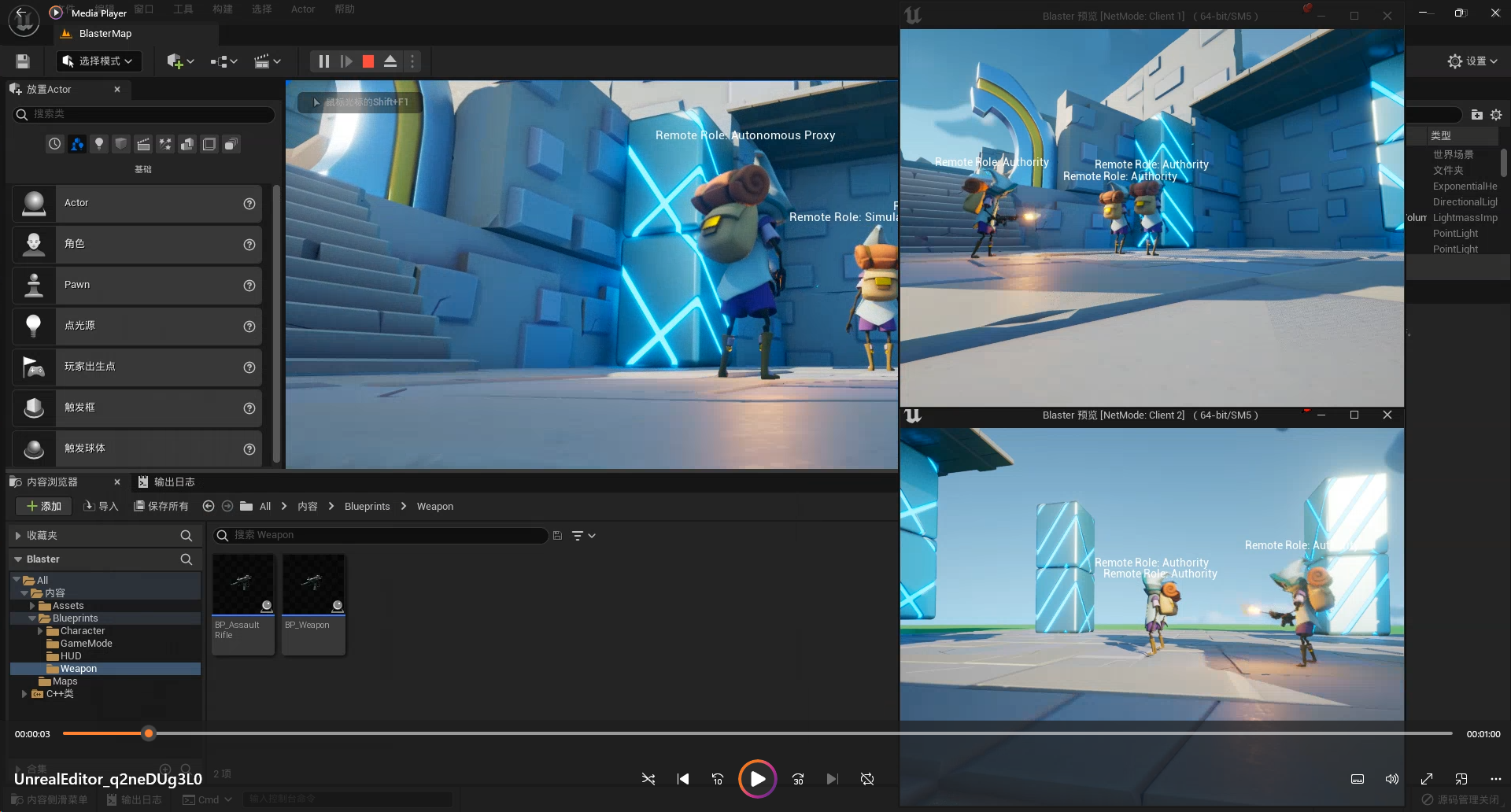This screenshot has height=812, width=1511.
Task: Expand the 收藏夹 favorites section
Action: [x=18, y=536]
